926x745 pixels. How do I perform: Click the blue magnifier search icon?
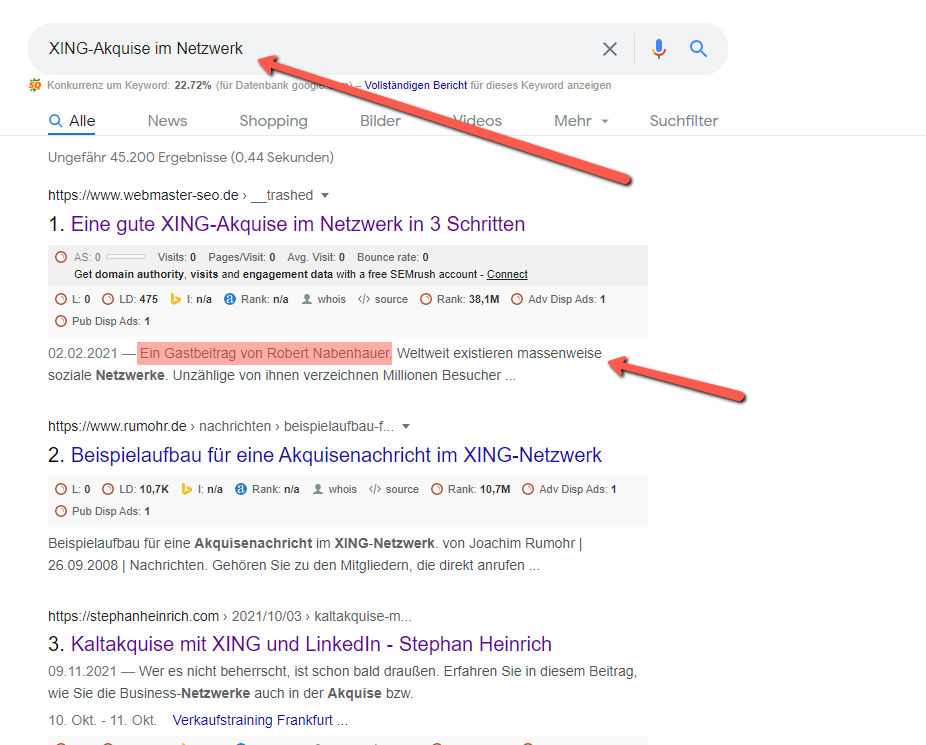point(698,49)
